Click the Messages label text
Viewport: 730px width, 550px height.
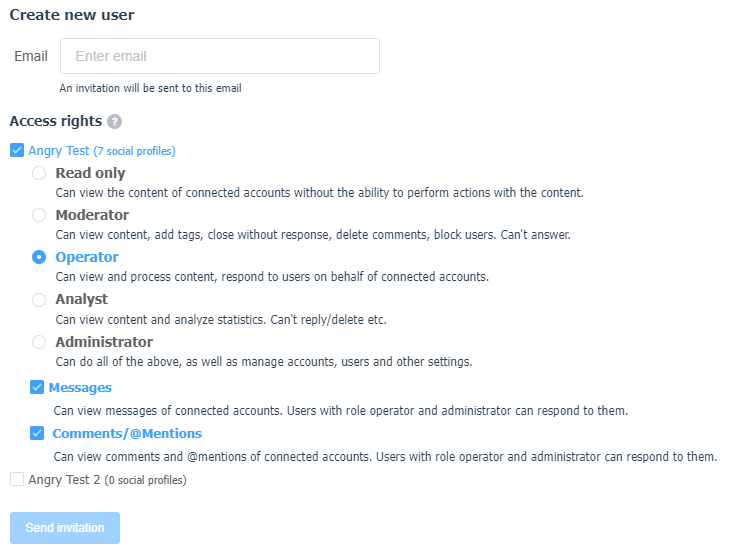point(80,387)
